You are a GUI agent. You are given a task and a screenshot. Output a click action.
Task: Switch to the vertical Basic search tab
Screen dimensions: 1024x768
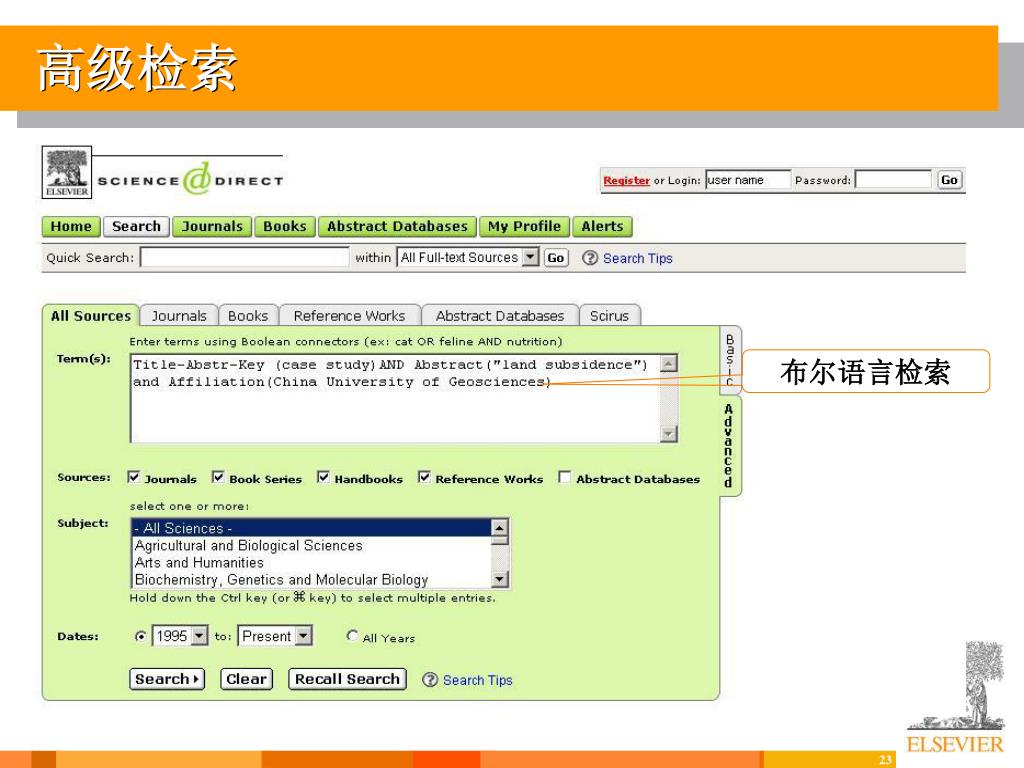coord(729,360)
